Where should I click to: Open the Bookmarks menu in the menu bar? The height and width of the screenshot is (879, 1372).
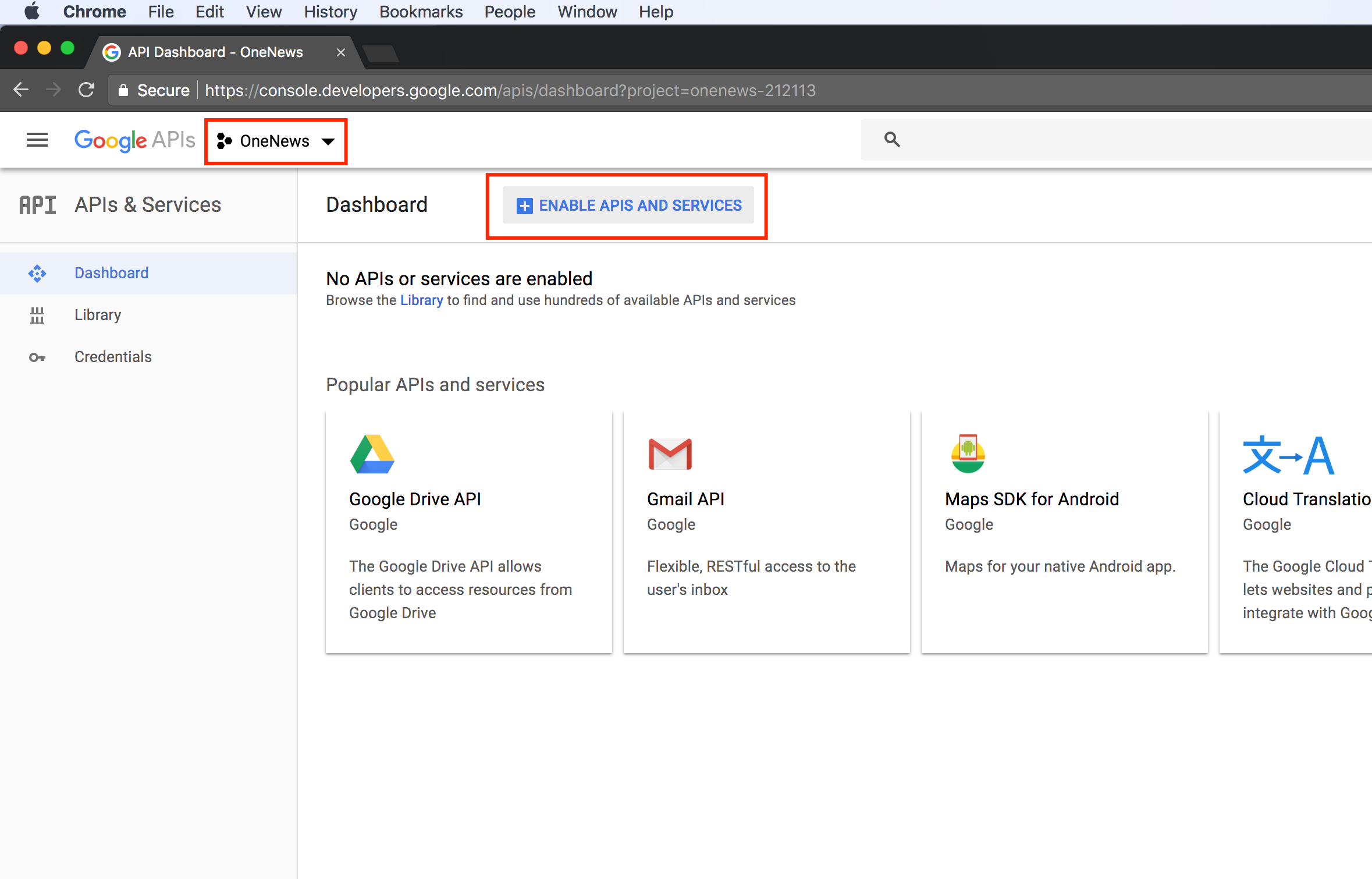[x=421, y=12]
